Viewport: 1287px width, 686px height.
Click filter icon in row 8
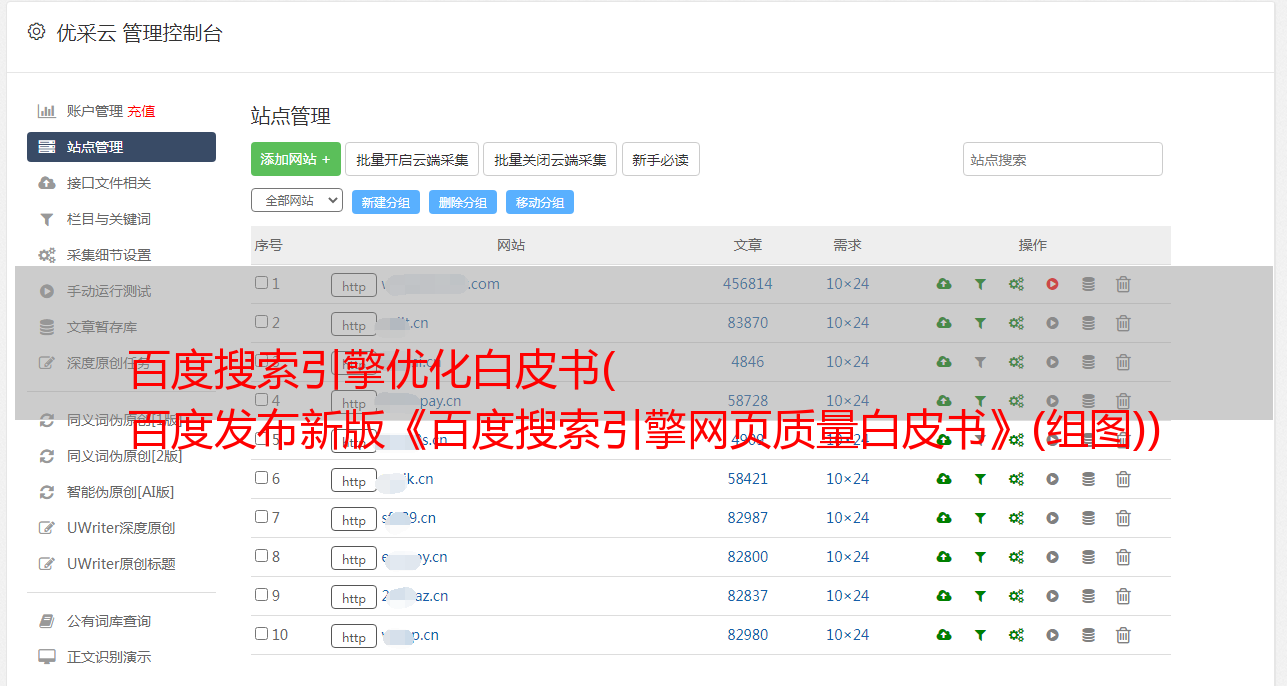pos(980,557)
